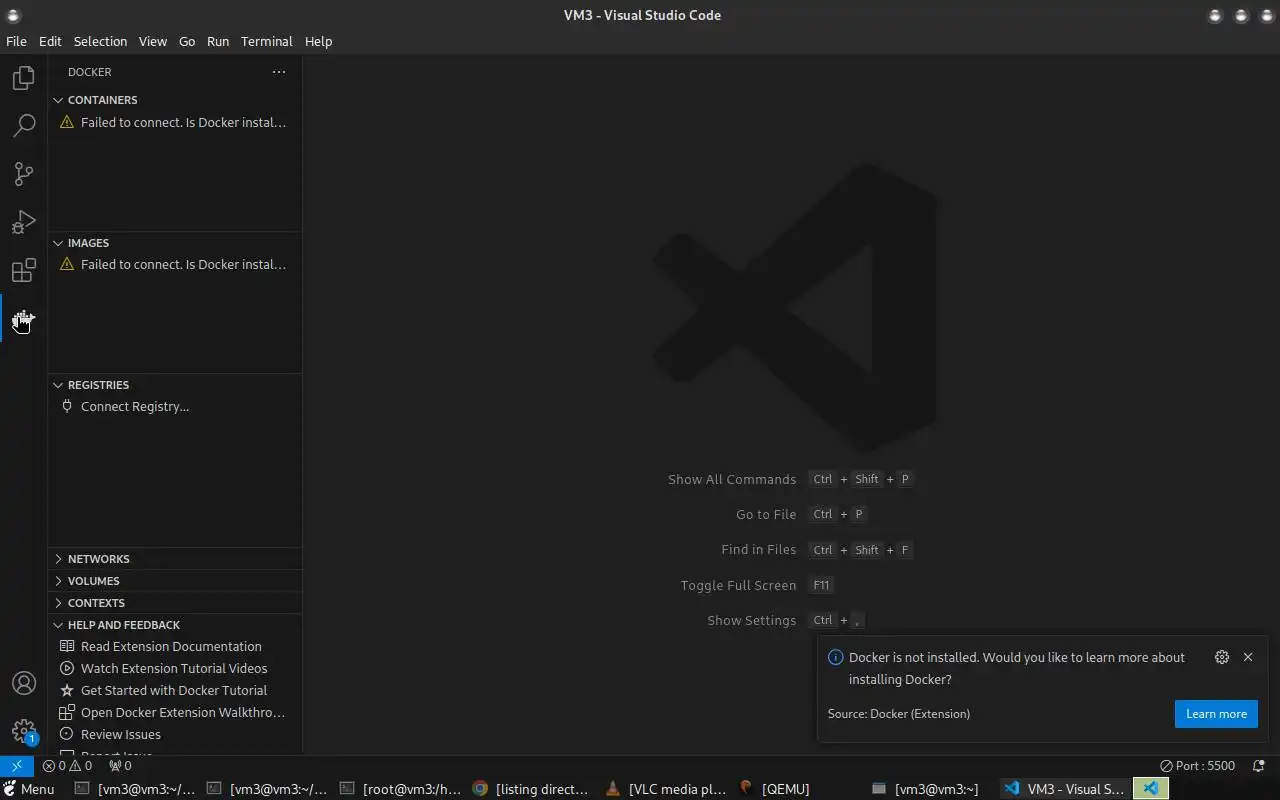1280x800 pixels.
Task: Click the Docker panel more actions ellipsis
Action: click(279, 72)
